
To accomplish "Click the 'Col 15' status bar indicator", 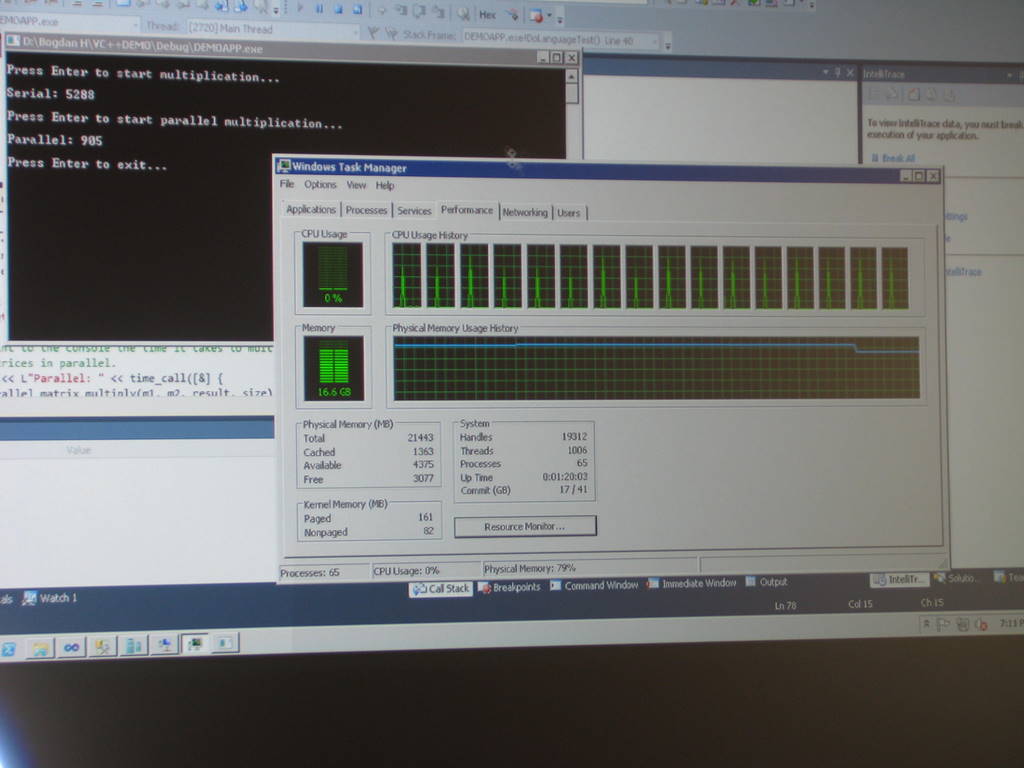I will pos(860,604).
